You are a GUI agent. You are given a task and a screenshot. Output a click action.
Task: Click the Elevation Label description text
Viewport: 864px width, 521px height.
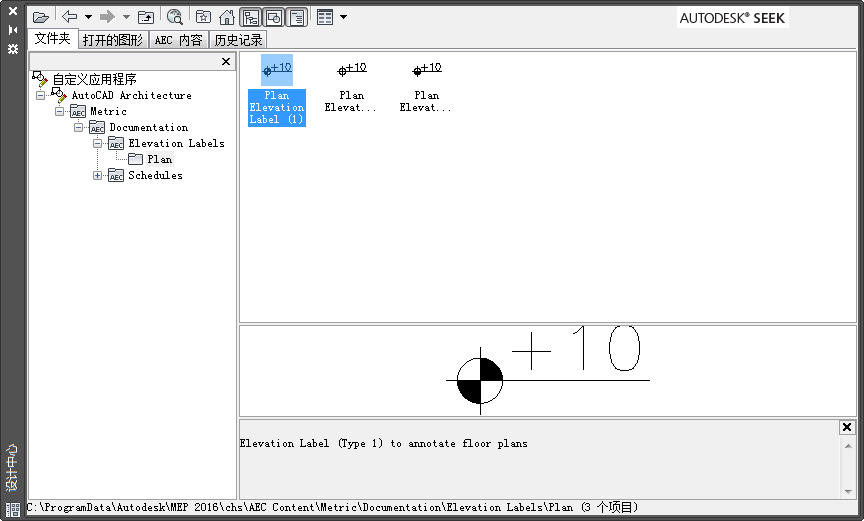point(384,443)
